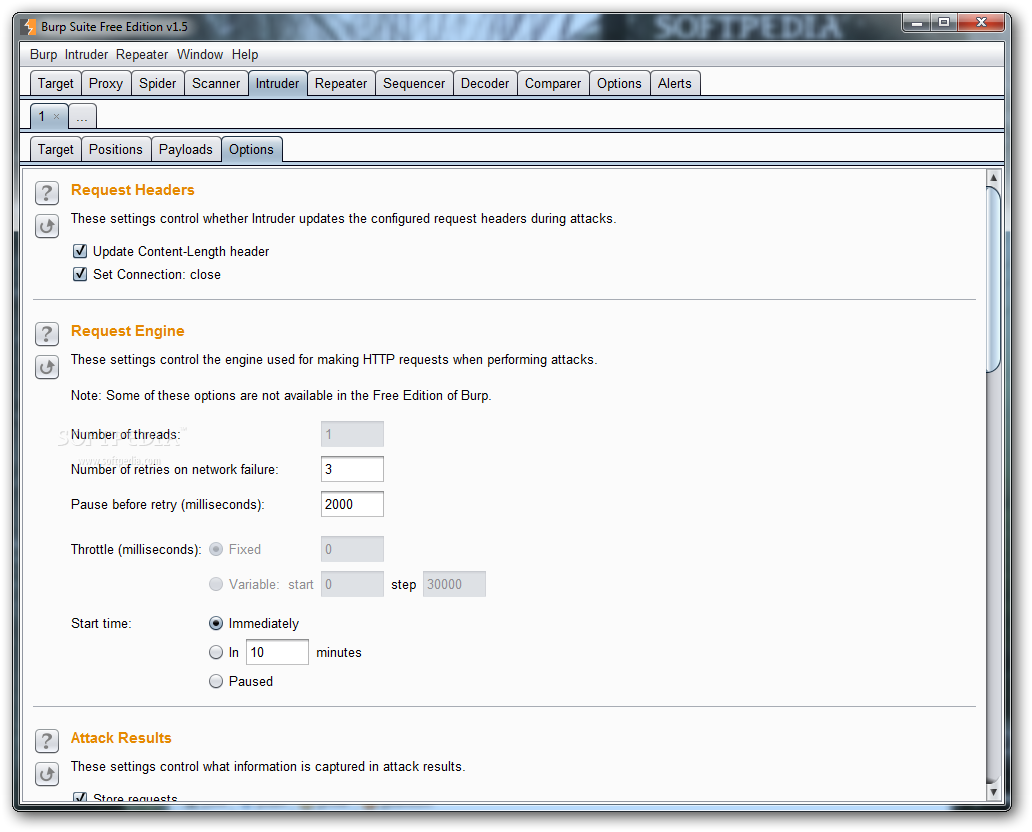Open the Burp menu

(43, 55)
